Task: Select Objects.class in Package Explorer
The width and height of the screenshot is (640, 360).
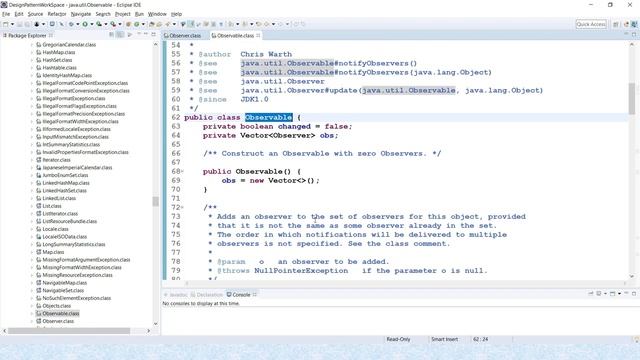Action: pos(56,306)
